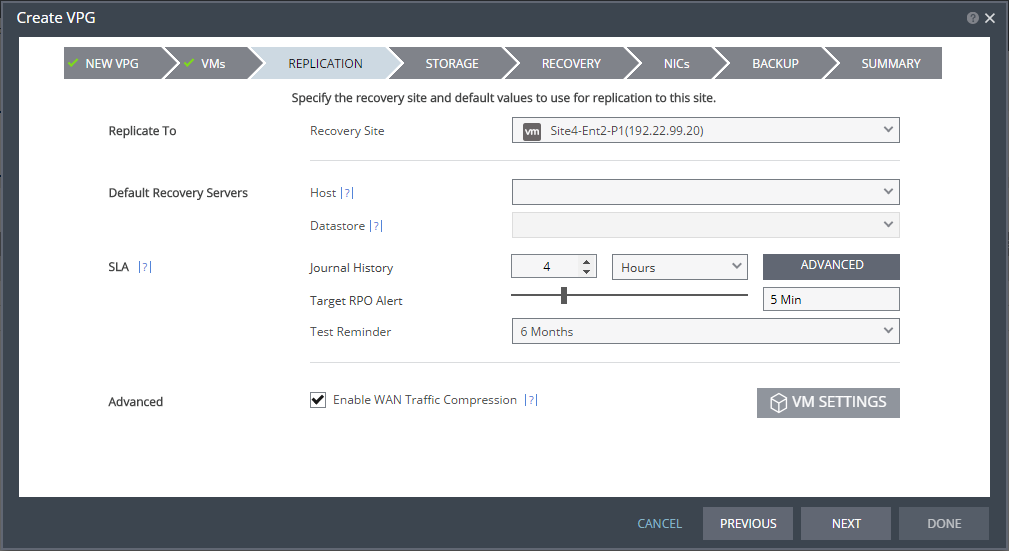Go to the RECOVERY step
The height and width of the screenshot is (551, 1009).
571,63
